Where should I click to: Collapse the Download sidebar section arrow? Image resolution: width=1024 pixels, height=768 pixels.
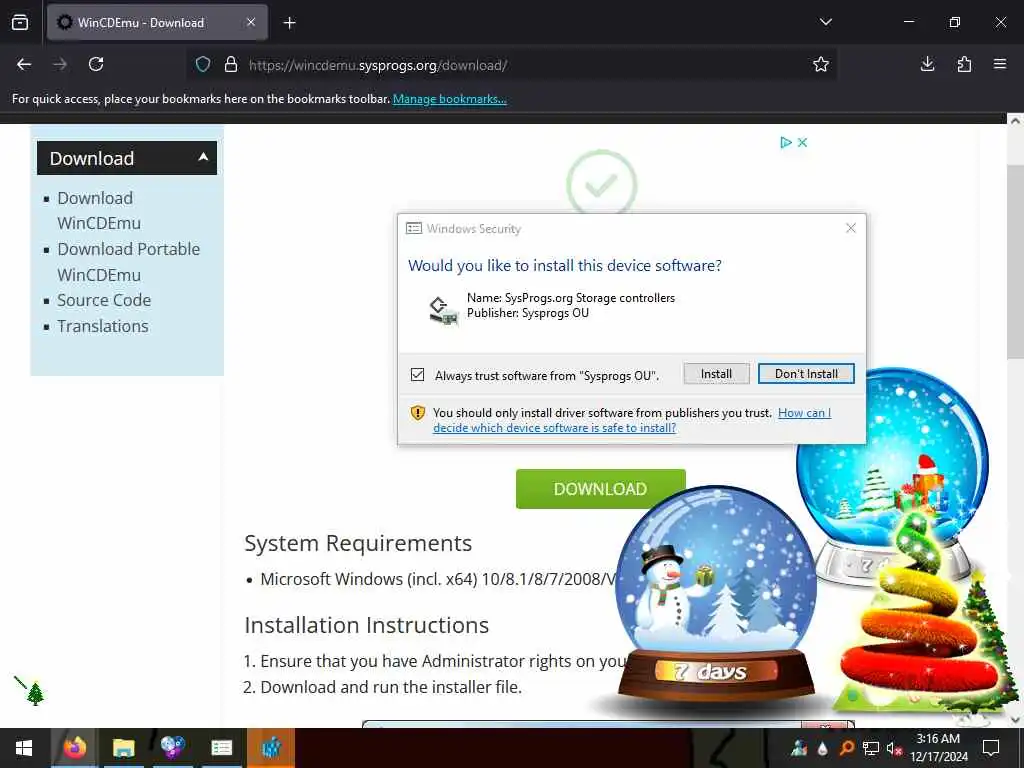203,157
